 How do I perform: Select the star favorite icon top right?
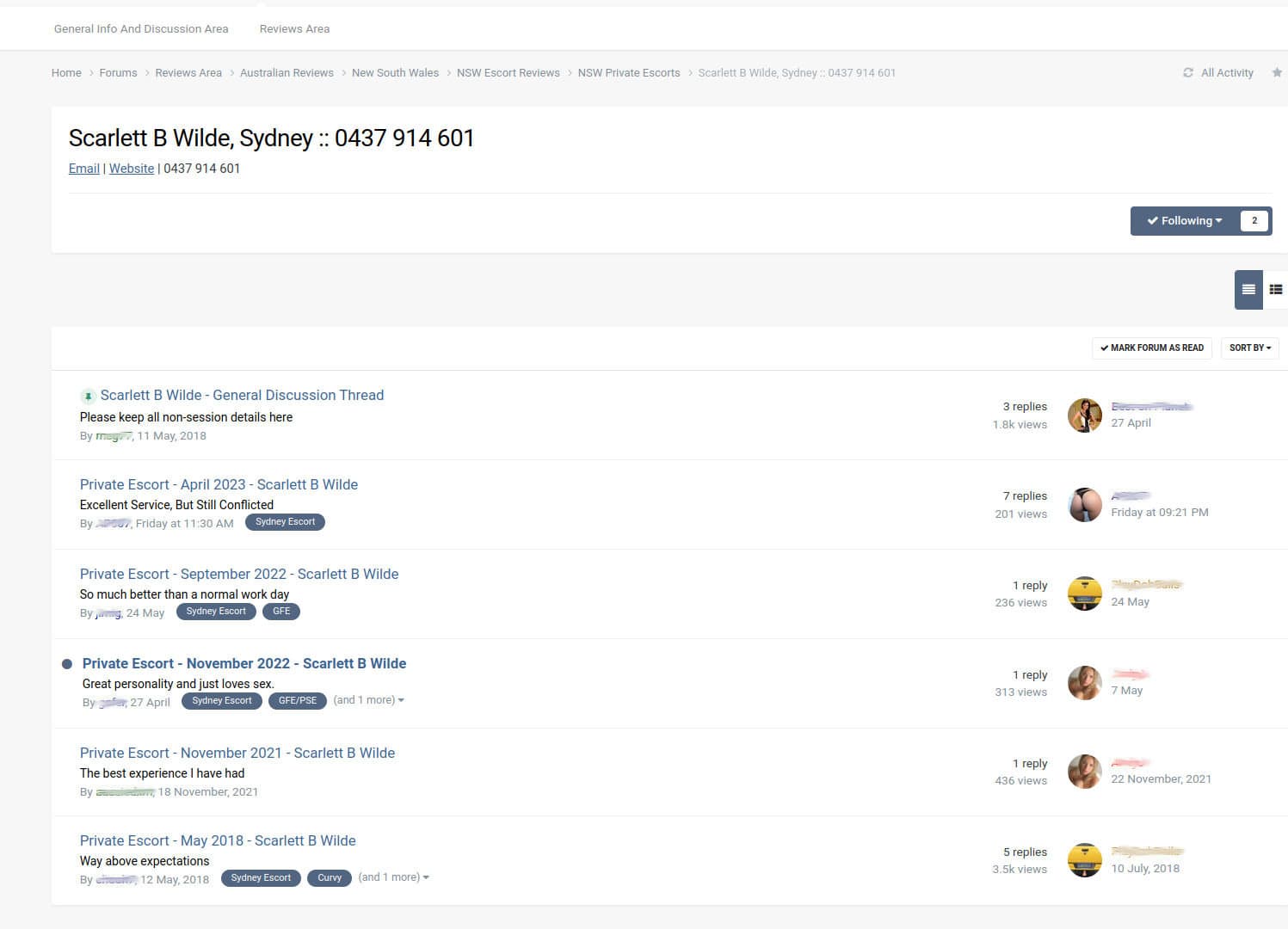click(1278, 72)
